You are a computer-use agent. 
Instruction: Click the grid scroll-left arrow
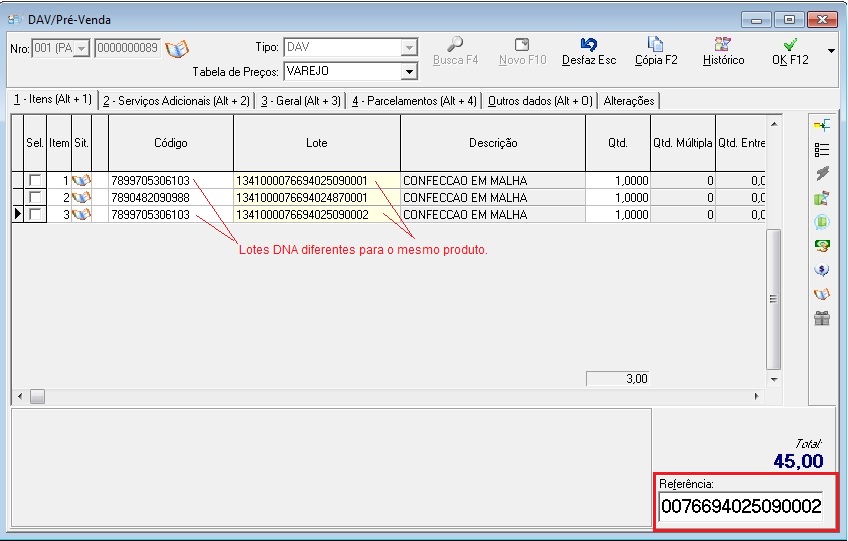pos(20,397)
